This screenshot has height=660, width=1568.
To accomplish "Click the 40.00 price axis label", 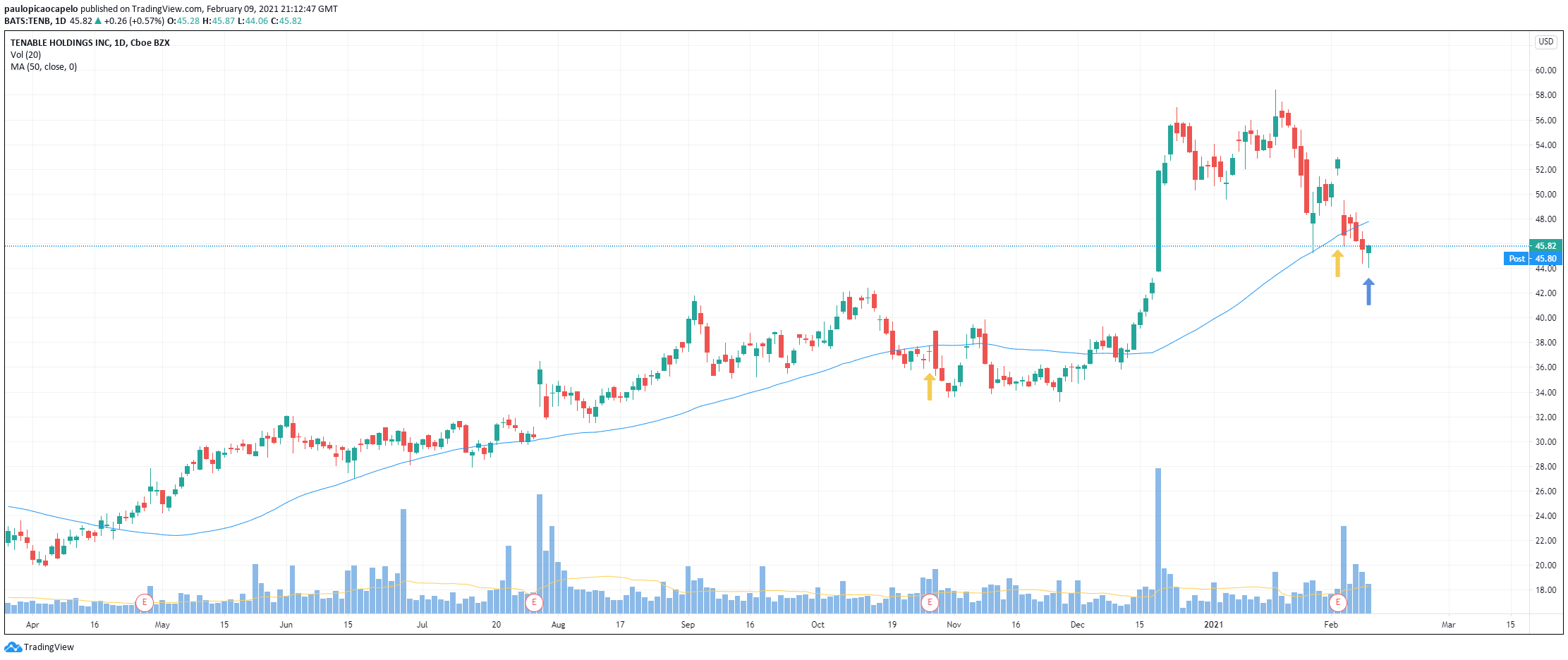I will tap(1545, 318).
